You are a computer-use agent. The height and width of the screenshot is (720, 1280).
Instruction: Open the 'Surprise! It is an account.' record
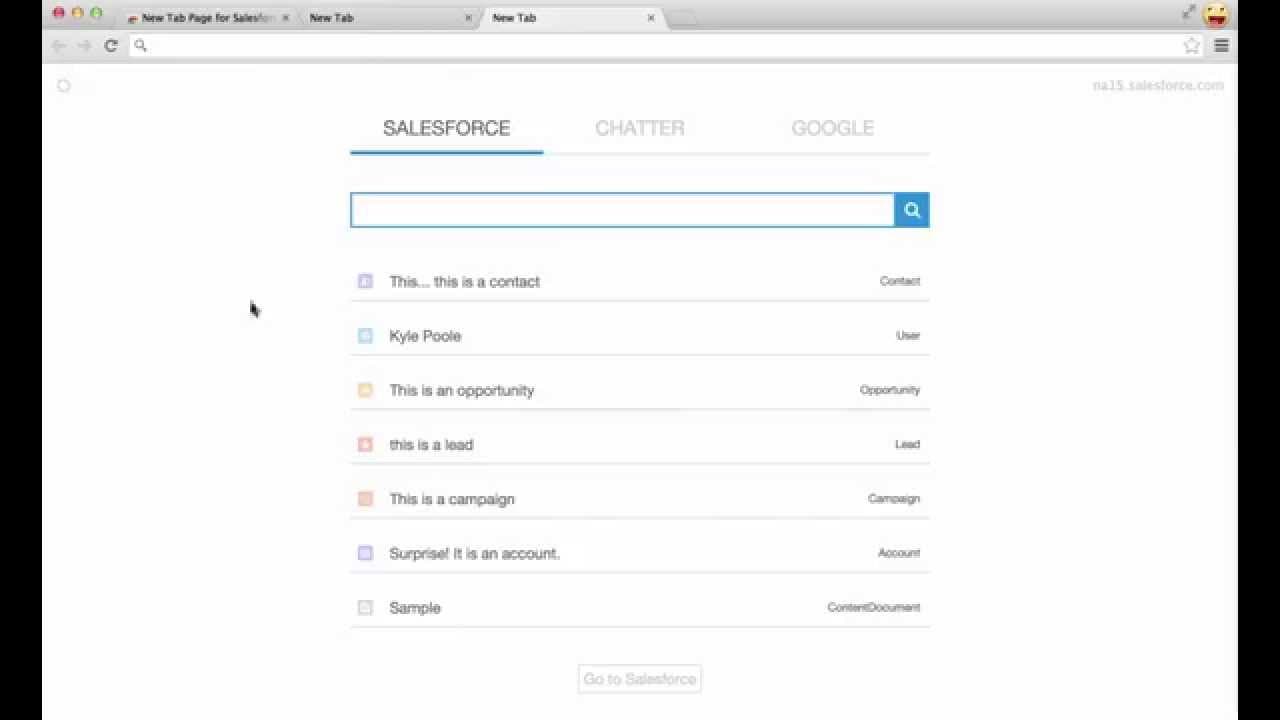pos(474,553)
